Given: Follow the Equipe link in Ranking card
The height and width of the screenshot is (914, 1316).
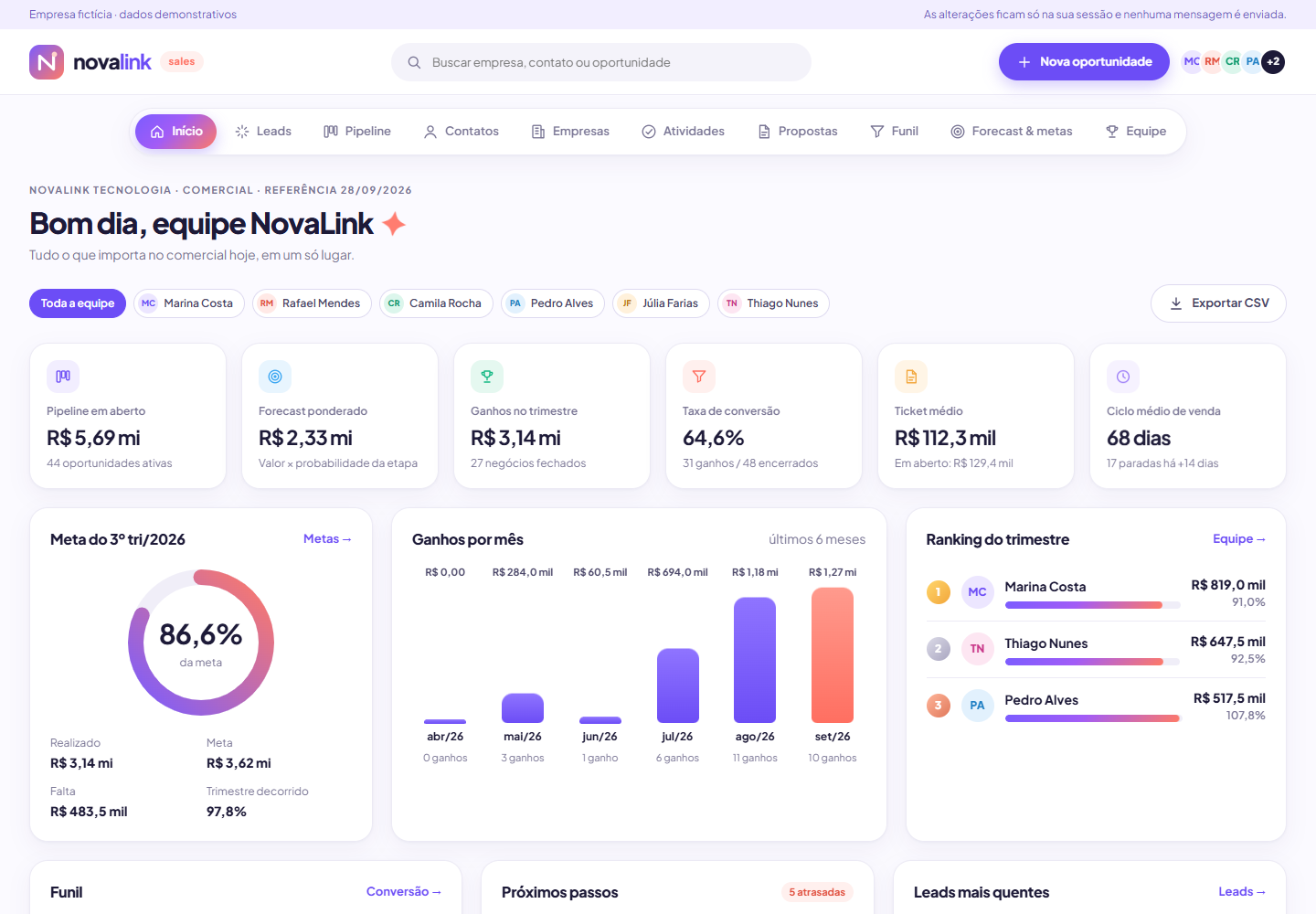Looking at the screenshot, I should click(1239, 539).
